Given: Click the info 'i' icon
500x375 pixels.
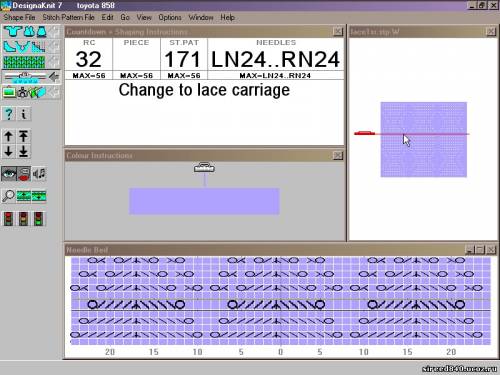Looking at the screenshot, I should (x=24, y=114).
